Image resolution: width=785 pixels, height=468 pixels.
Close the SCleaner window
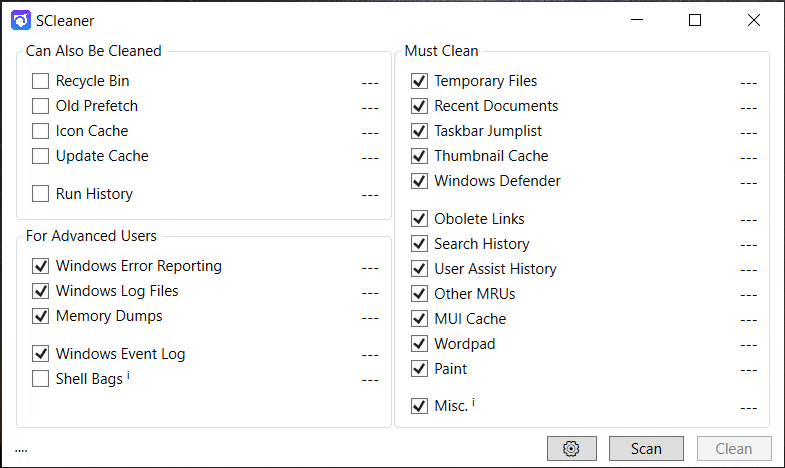(754, 20)
